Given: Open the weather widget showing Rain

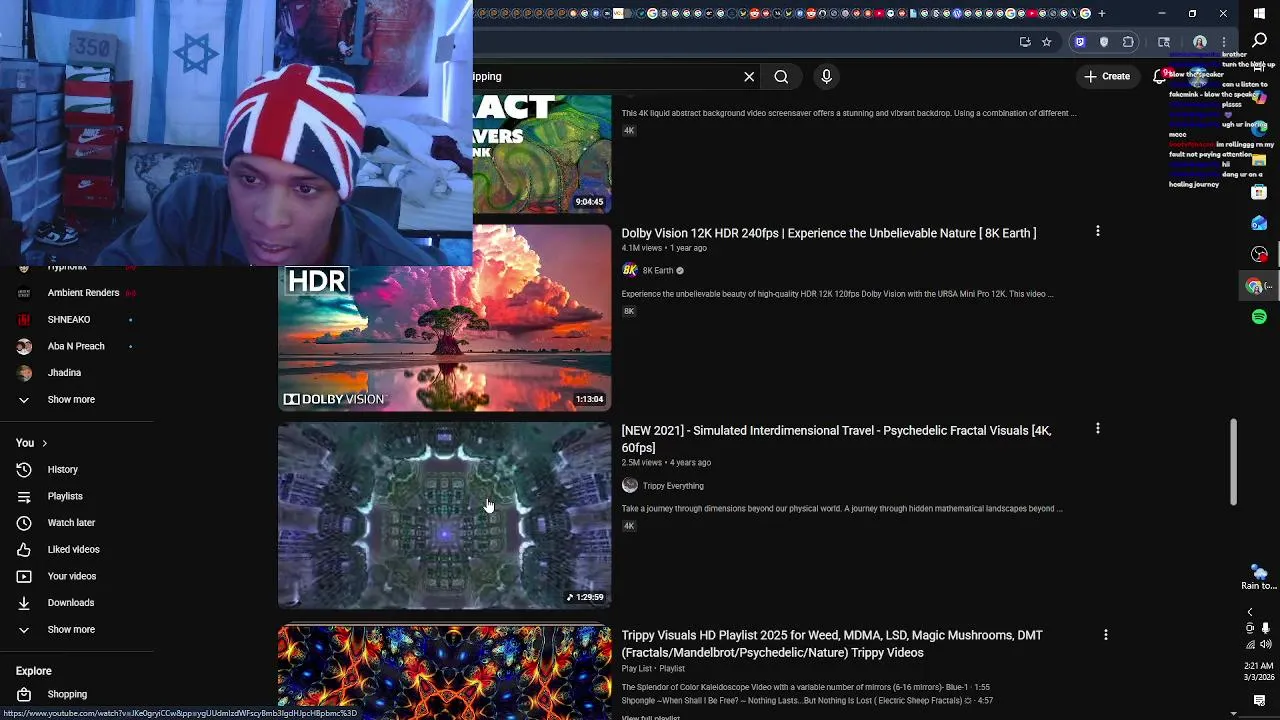Looking at the screenshot, I should coord(1259,577).
